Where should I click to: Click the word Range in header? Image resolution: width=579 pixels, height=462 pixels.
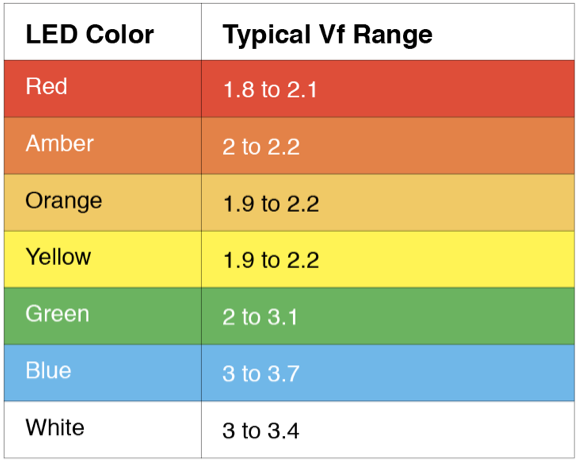pos(393,35)
